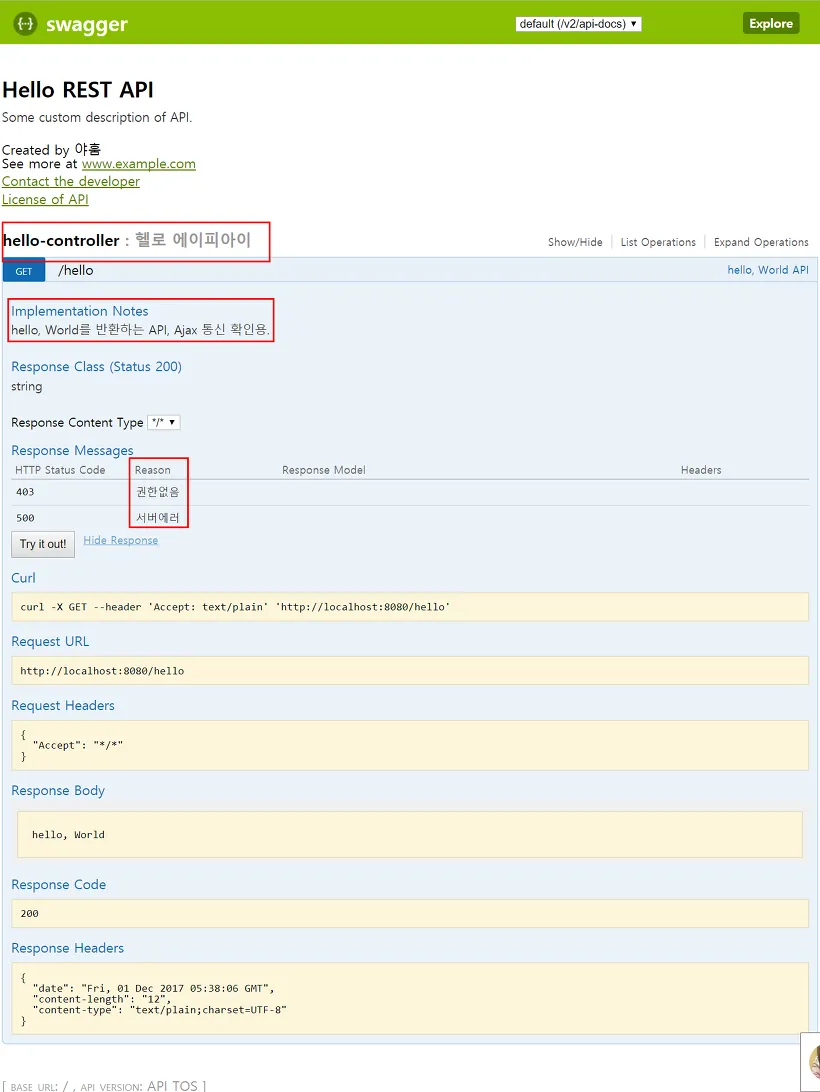Click Expand Operations
820x1092 pixels.
(761, 242)
